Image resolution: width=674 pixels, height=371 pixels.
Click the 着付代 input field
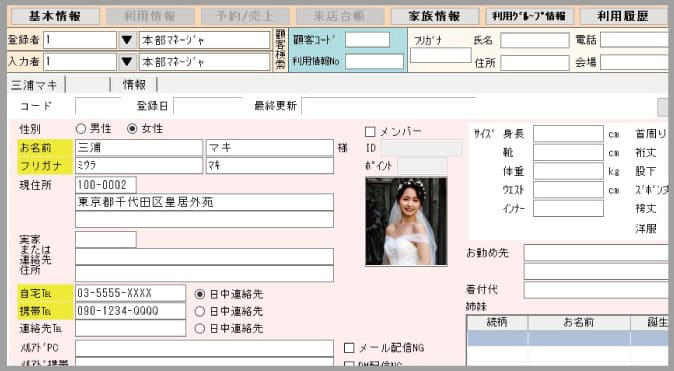pos(597,290)
